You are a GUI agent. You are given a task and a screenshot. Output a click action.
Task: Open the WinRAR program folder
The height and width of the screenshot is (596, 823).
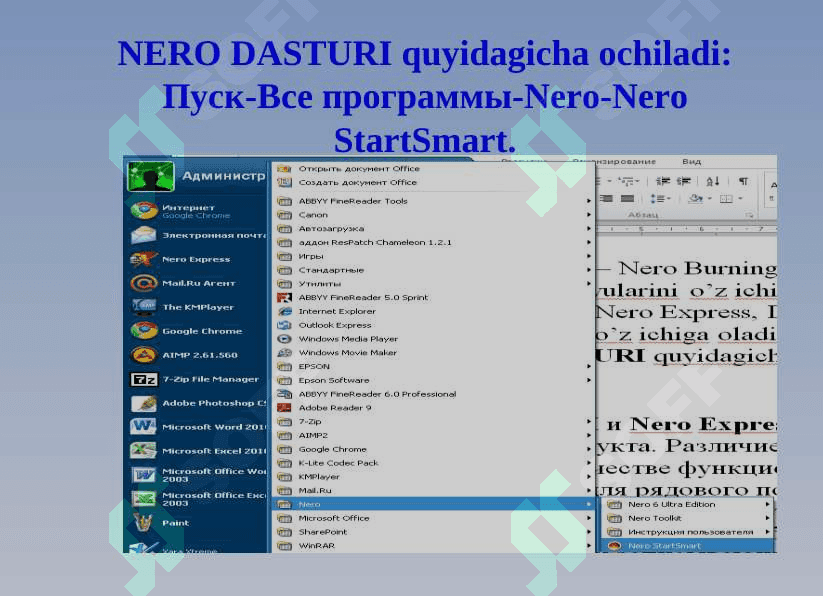pyautogui.click(x=434, y=546)
